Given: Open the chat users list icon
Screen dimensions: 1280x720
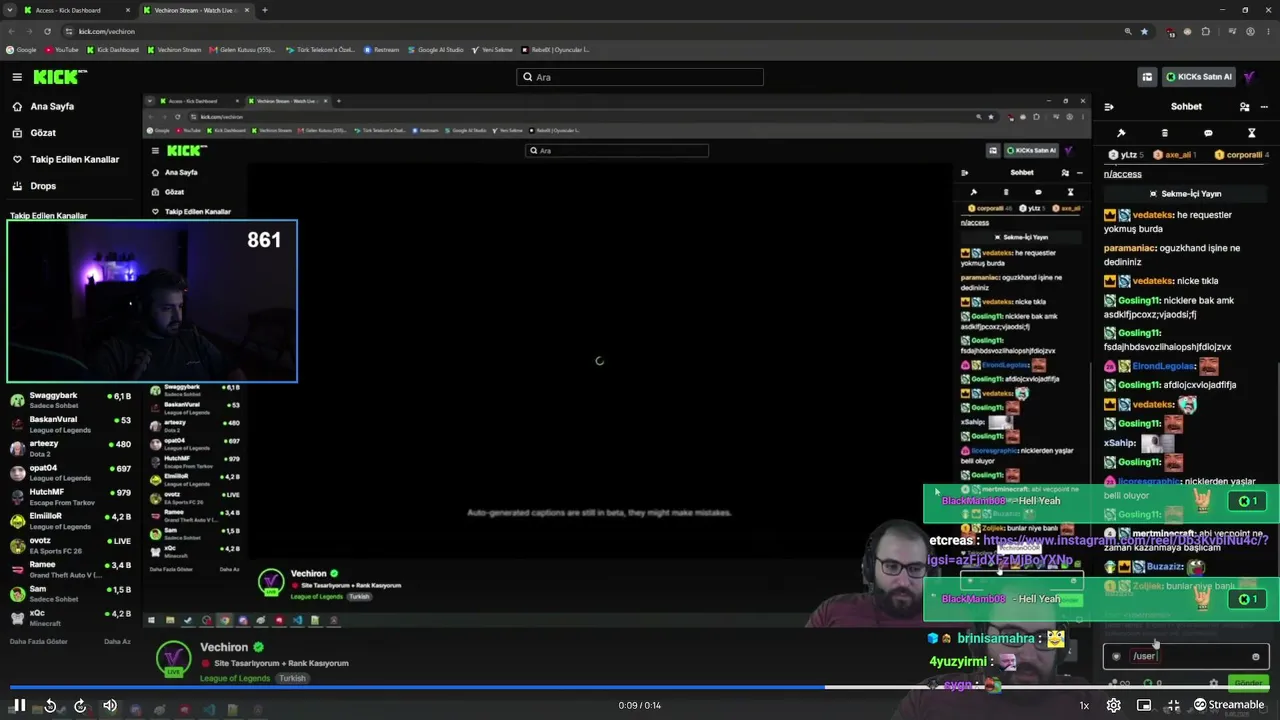Looking at the screenshot, I should click(1244, 107).
